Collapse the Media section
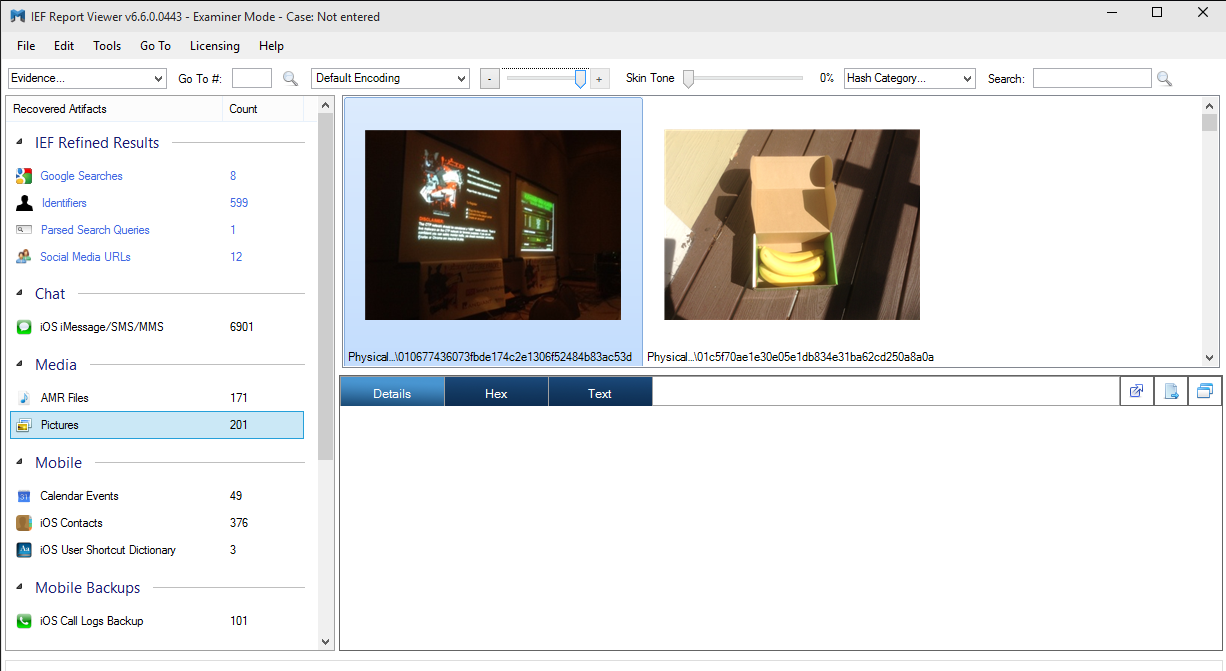 coord(21,365)
